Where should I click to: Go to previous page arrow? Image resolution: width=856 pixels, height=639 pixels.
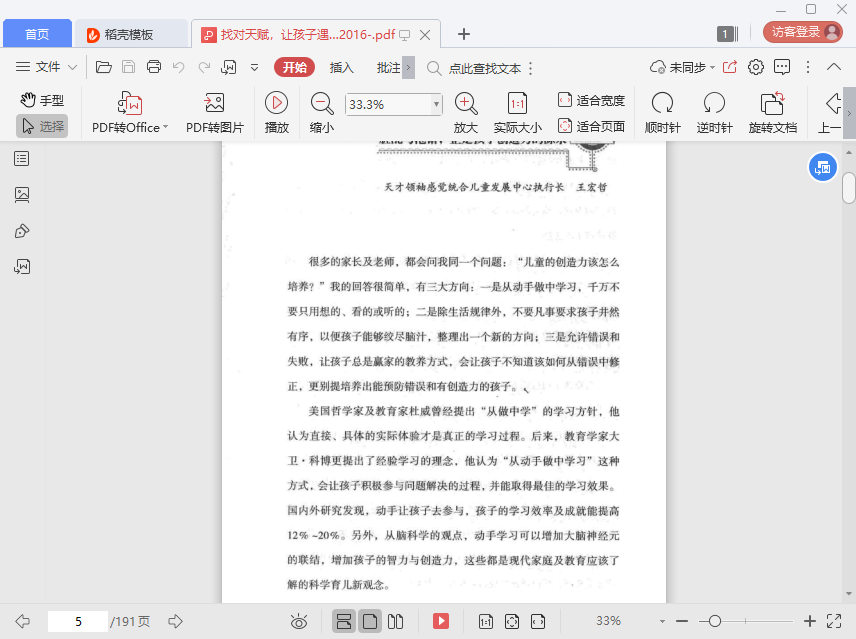click(22, 621)
